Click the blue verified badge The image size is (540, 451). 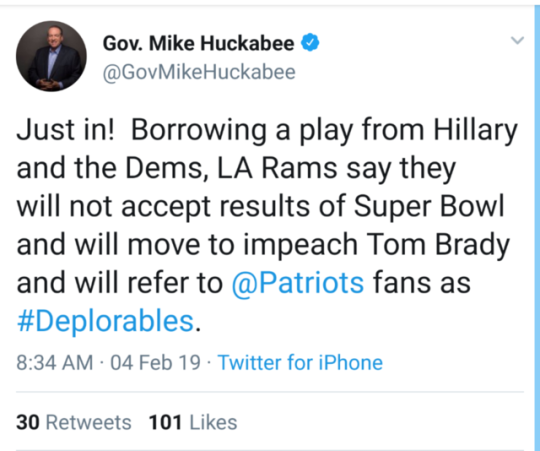pyautogui.click(x=310, y=42)
